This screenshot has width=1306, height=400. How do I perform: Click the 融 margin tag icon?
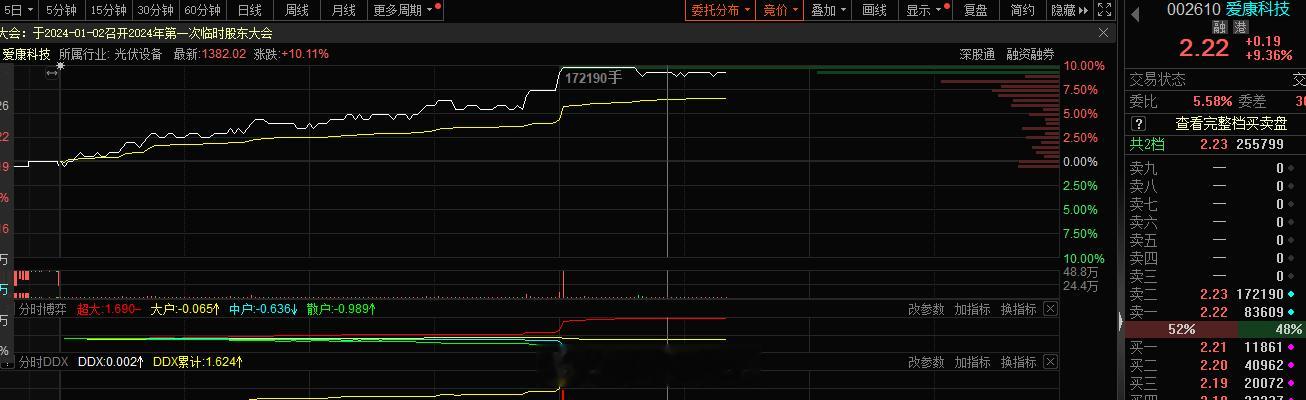tap(1218, 28)
